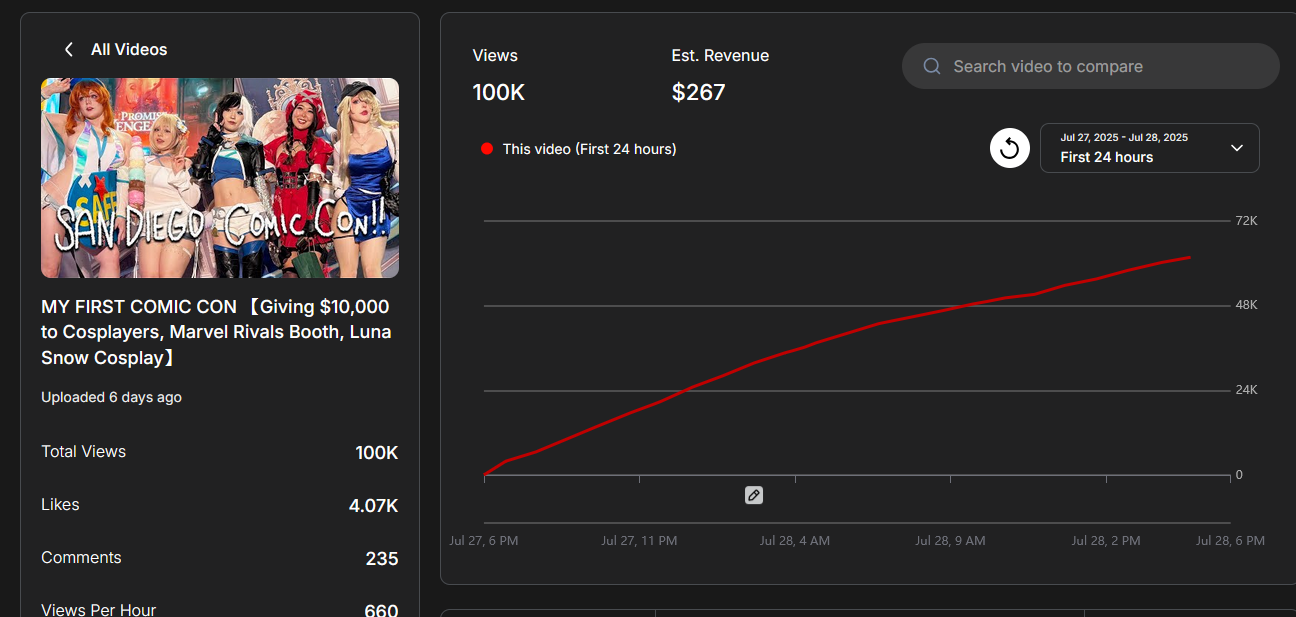Click the Jul 28, 6 PM axis label

(1231, 540)
